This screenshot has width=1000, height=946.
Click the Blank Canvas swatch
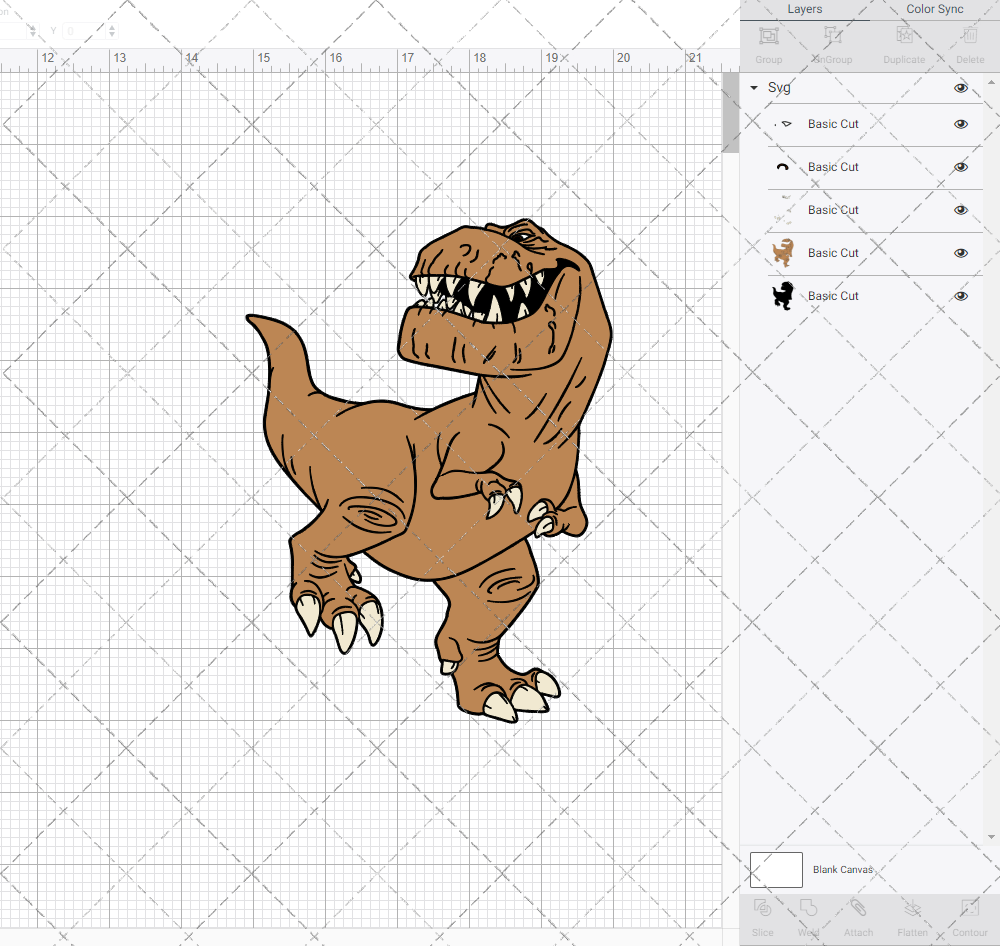point(776,869)
